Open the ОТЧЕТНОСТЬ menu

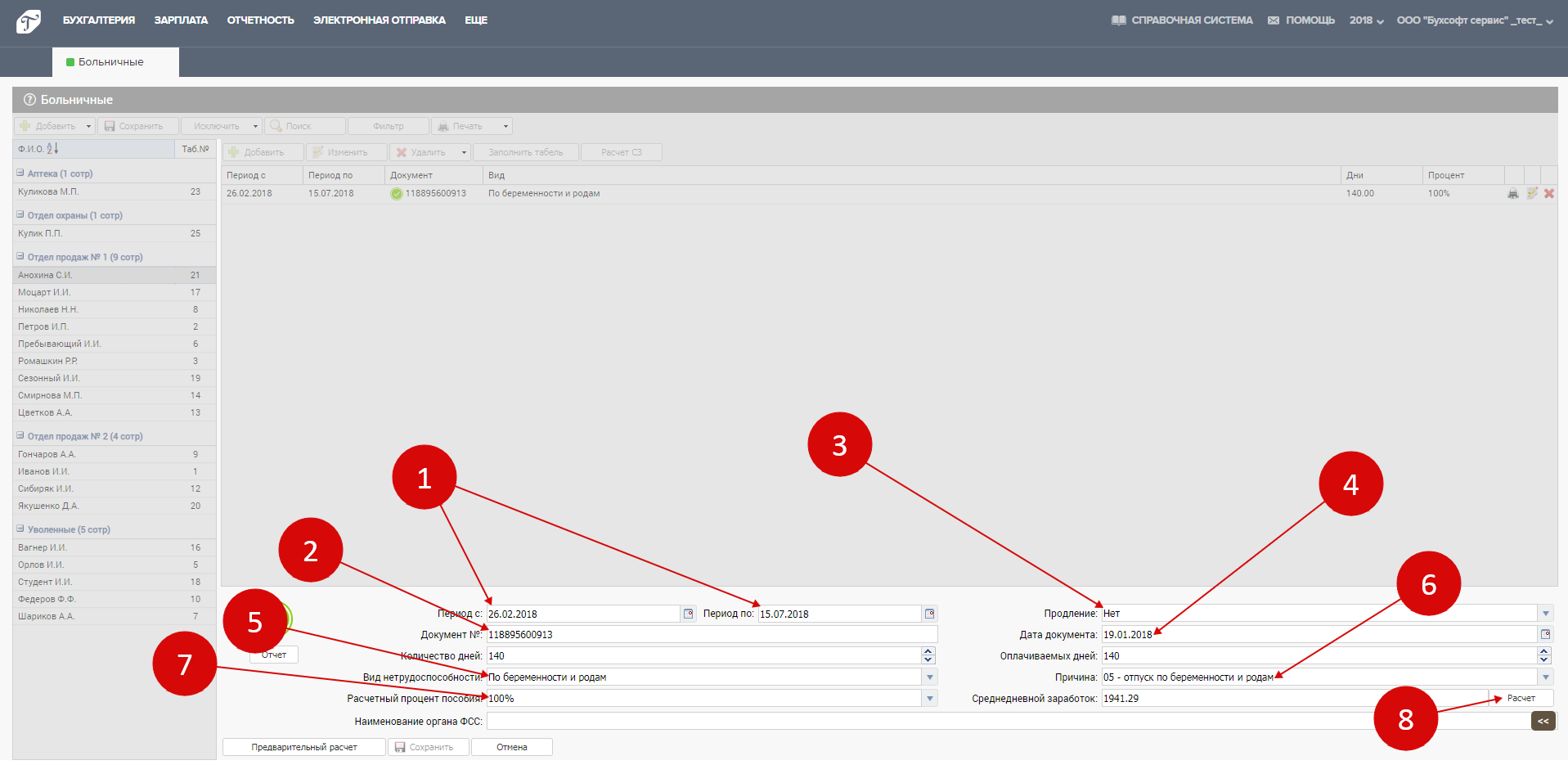260,20
